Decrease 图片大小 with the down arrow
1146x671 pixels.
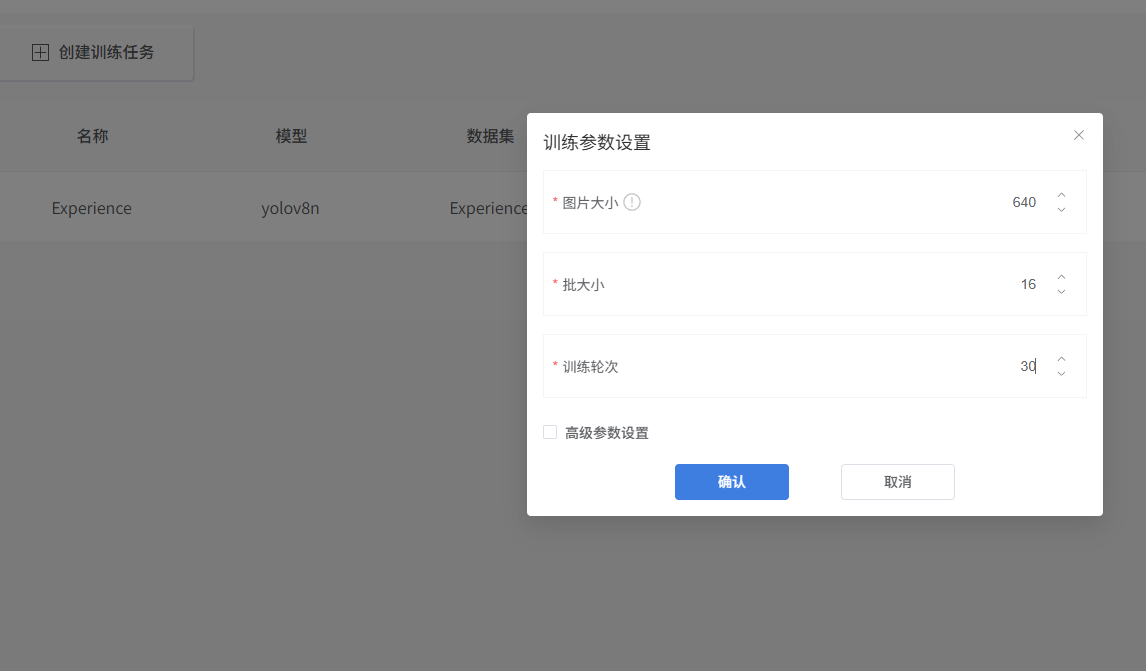(x=1061, y=210)
